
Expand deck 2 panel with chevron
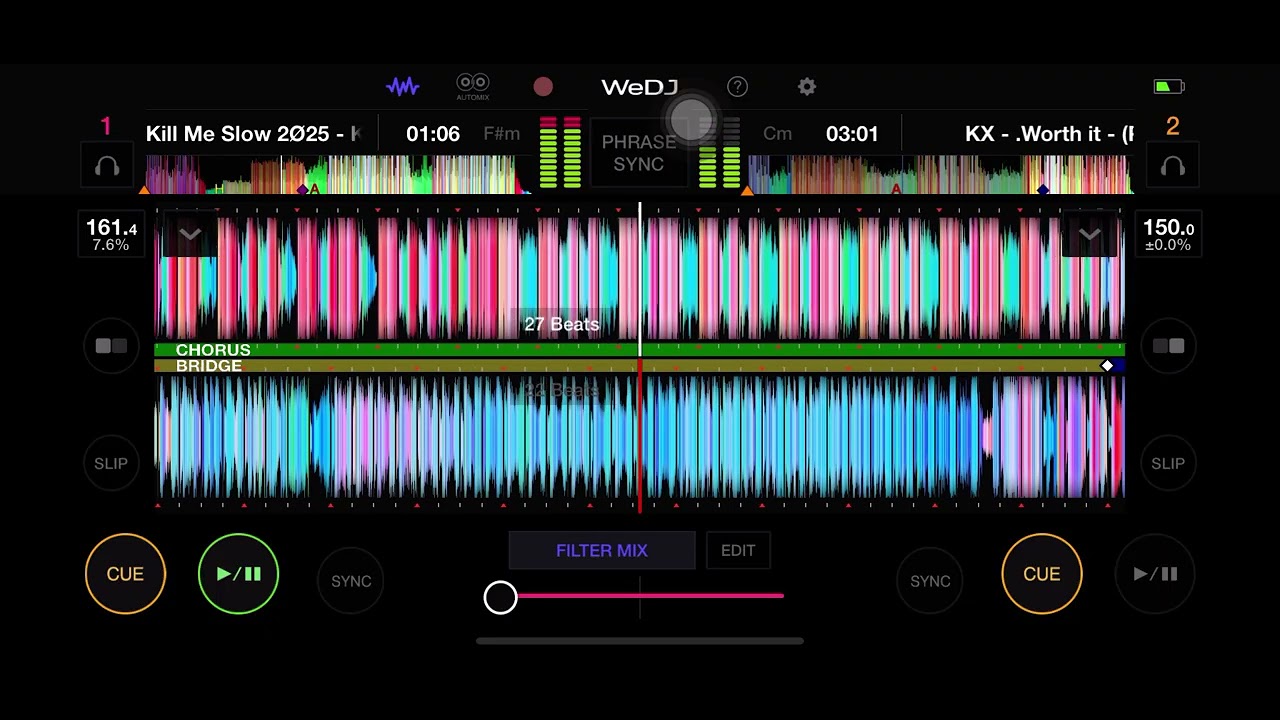point(1090,235)
